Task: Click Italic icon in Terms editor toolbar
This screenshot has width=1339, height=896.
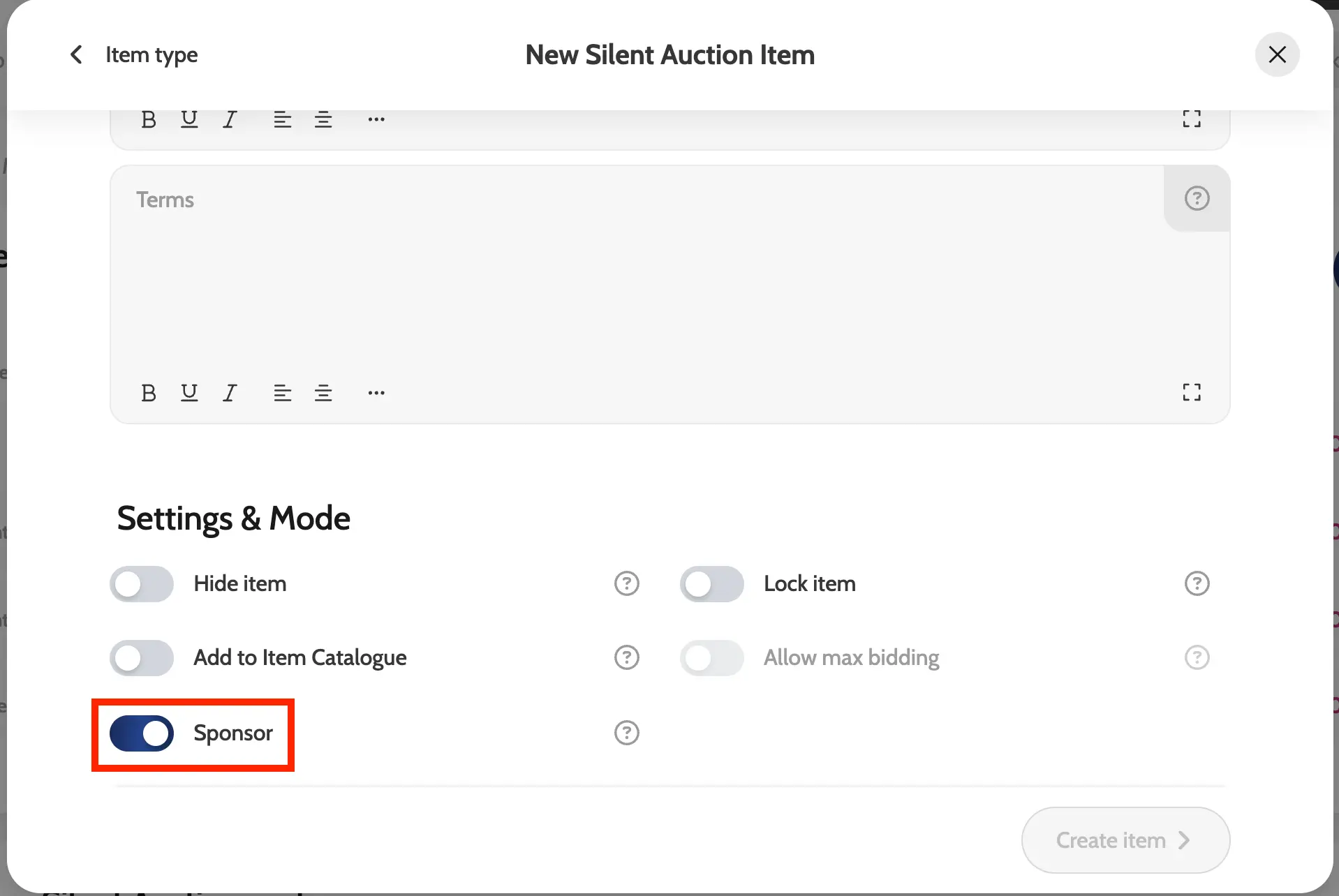Action: tap(230, 393)
